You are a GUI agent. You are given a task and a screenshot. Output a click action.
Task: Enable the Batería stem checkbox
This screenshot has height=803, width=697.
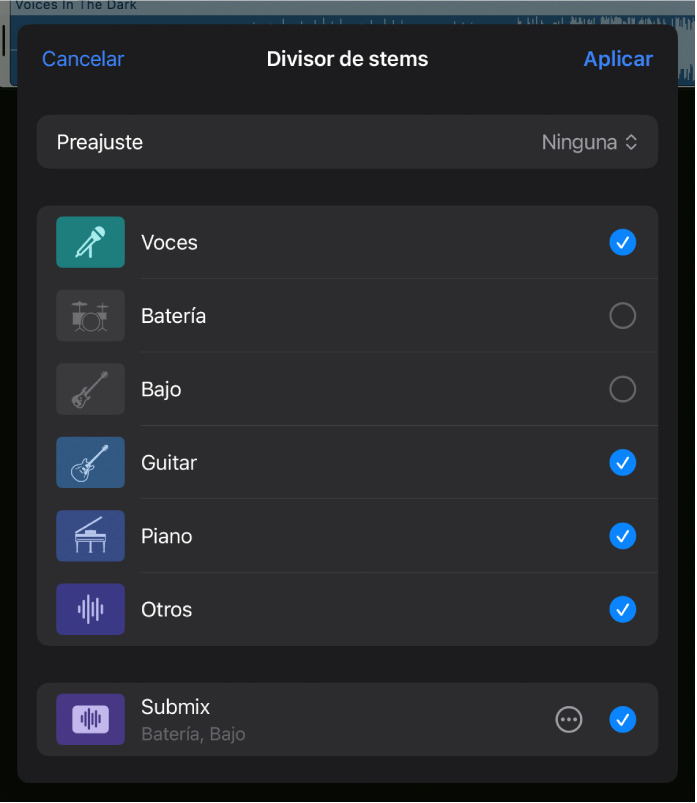point(622,315)
